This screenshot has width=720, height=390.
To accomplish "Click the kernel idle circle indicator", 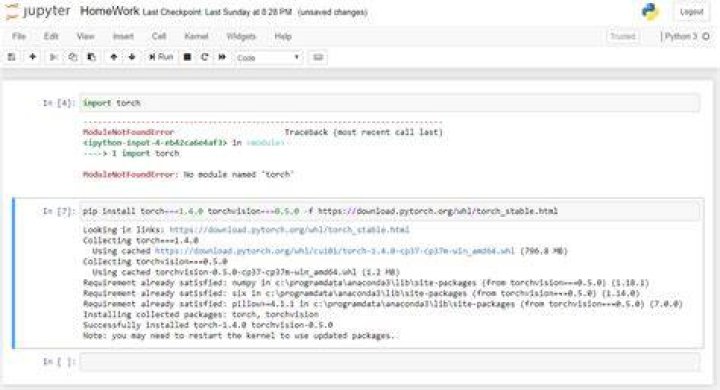I will 706,36.
